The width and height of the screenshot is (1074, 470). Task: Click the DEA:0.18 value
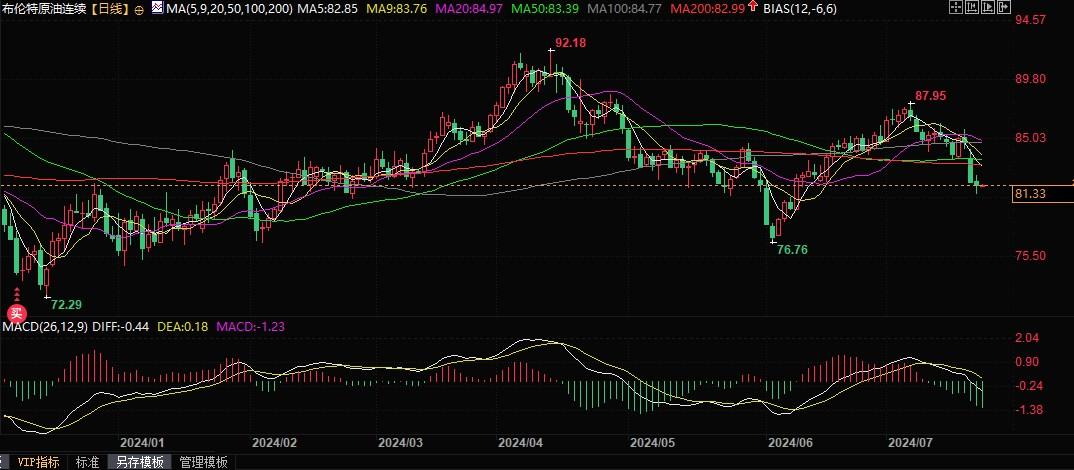coord(183,327)
